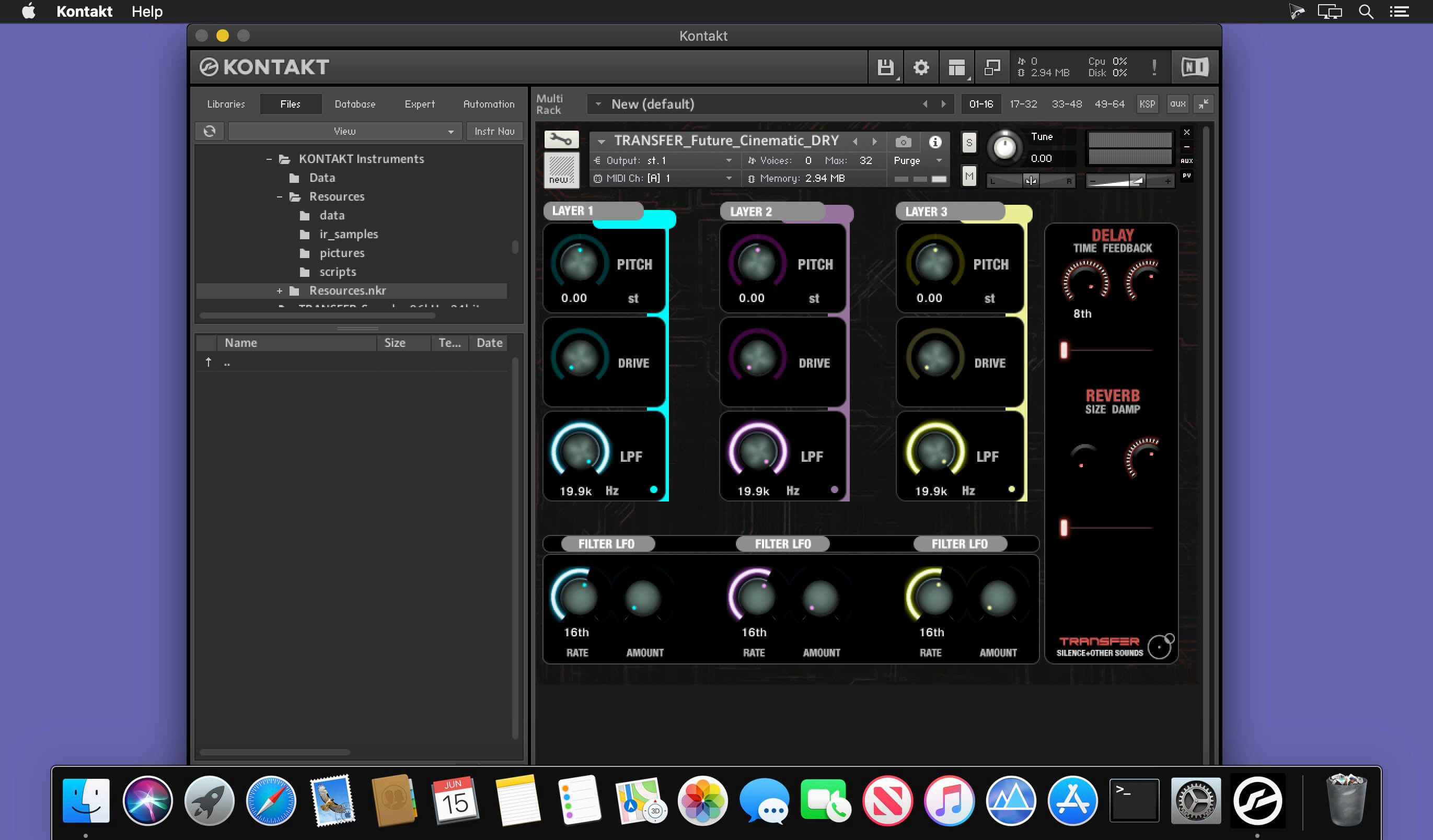Switch to the Expert tab
The width and height of the screenshot is (1433, 840).
420,104
